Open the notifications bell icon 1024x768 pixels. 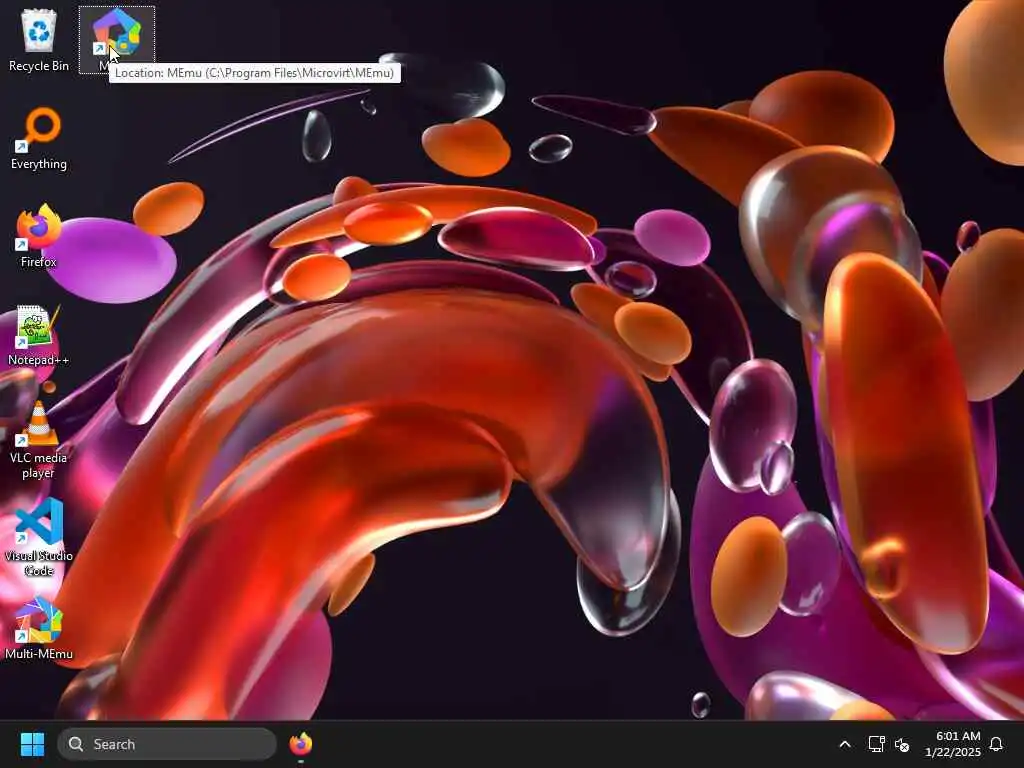coord(996,744)
